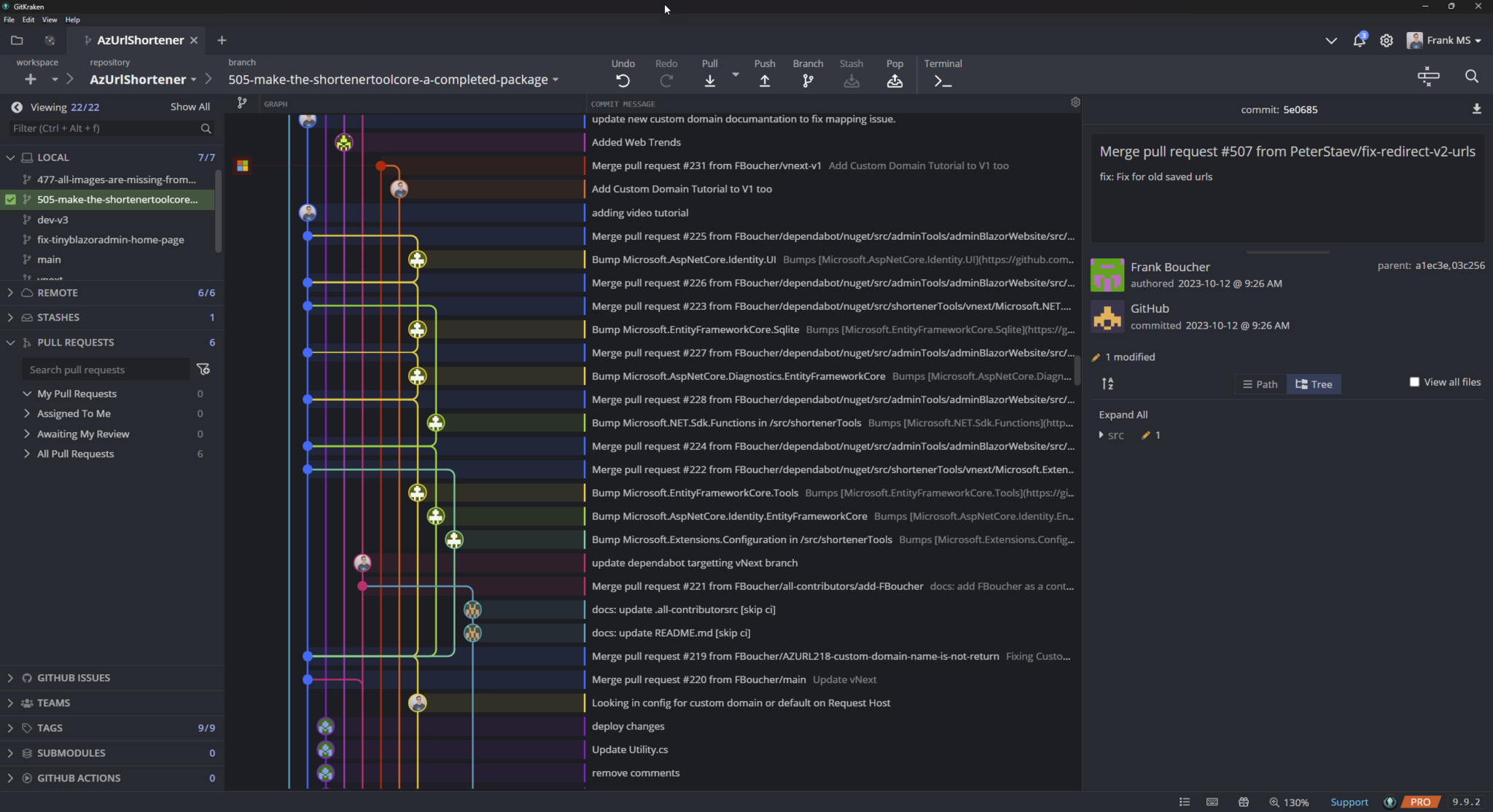Click the notifications bell icon
1493x812 pixels.
click(1358, 40)
